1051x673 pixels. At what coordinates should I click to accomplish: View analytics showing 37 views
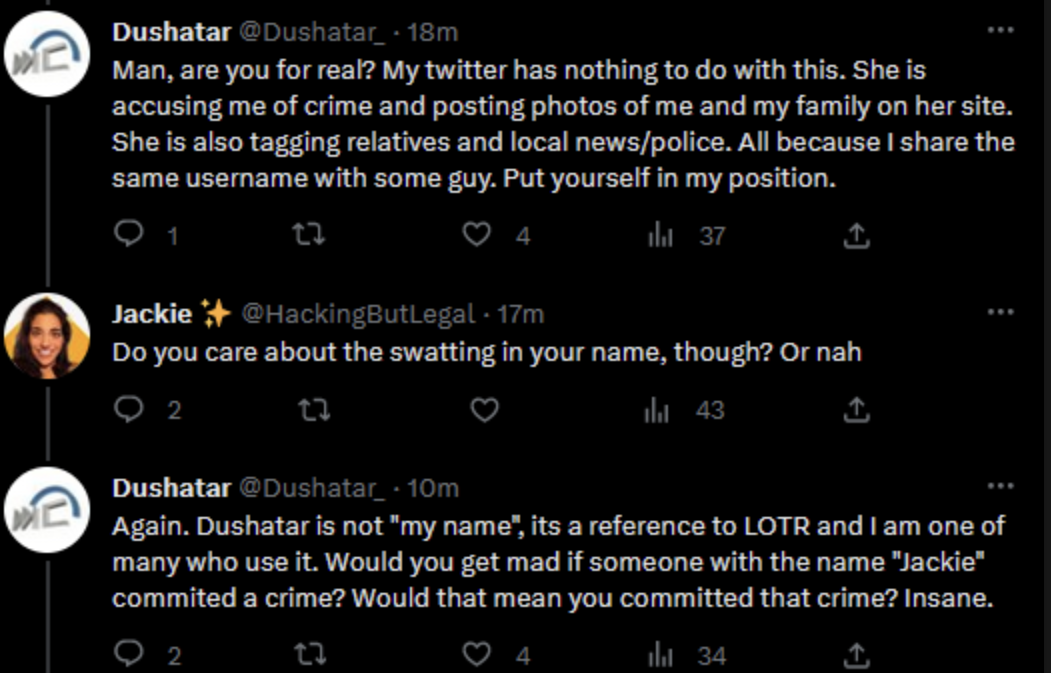tap(661, 236)
